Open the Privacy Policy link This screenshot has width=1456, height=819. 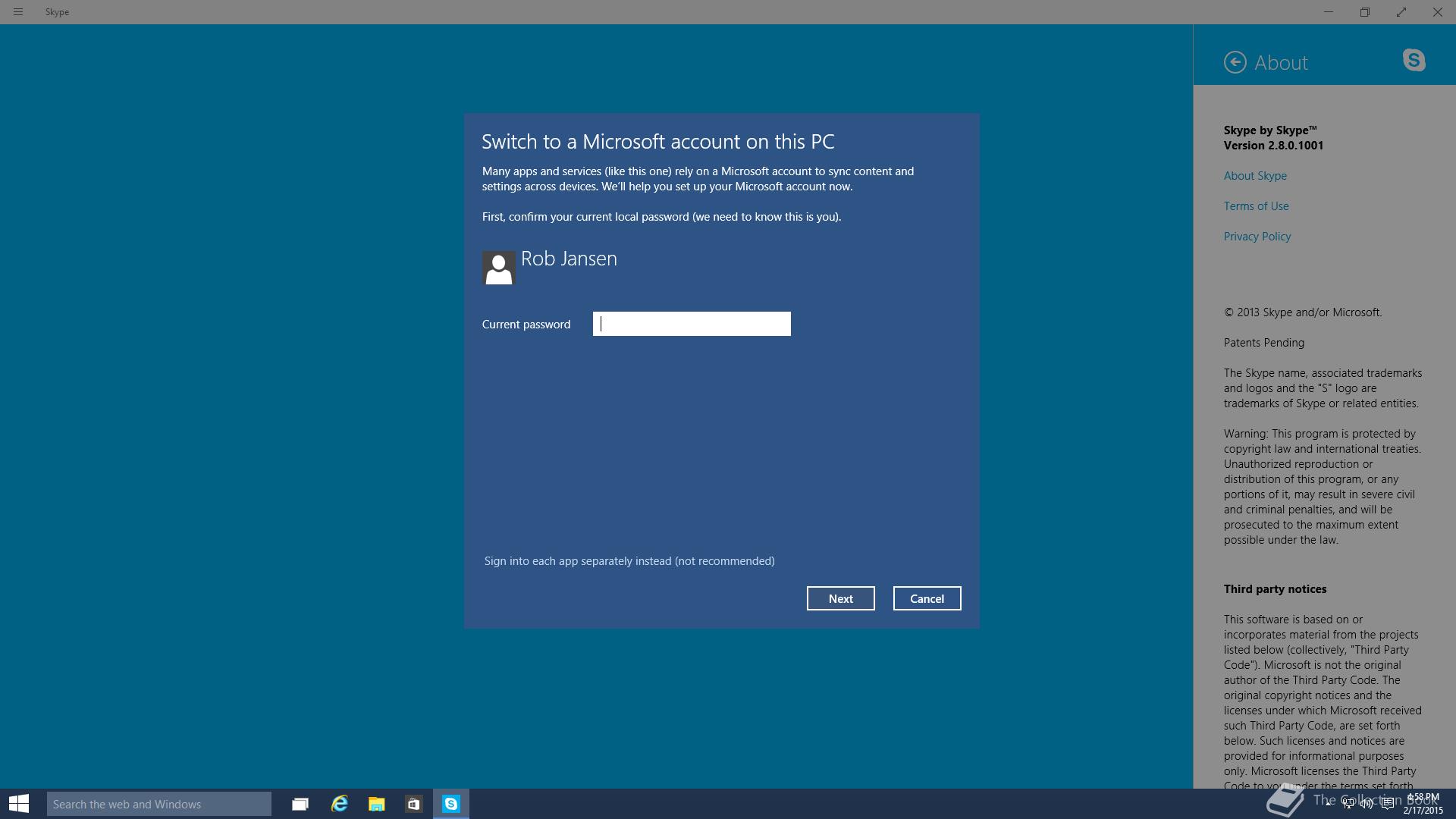click(1257, 237)
